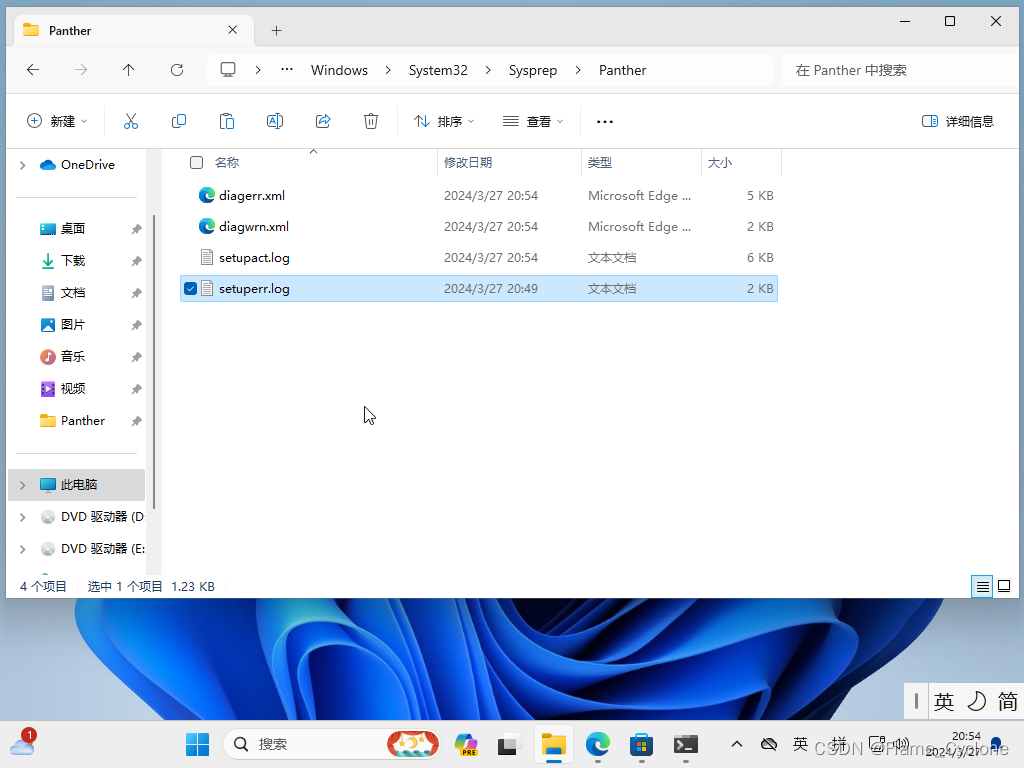1024x768 pixels.
Task: Open the View dropdown menu
Action: tap(533, 121)
